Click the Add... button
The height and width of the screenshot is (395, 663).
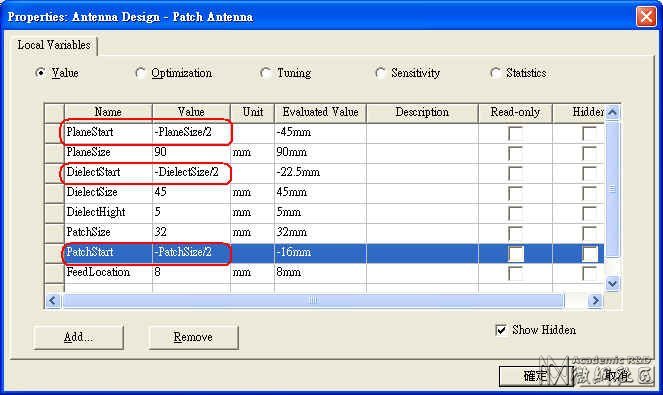pyautogui.click(x=78, y=337)
